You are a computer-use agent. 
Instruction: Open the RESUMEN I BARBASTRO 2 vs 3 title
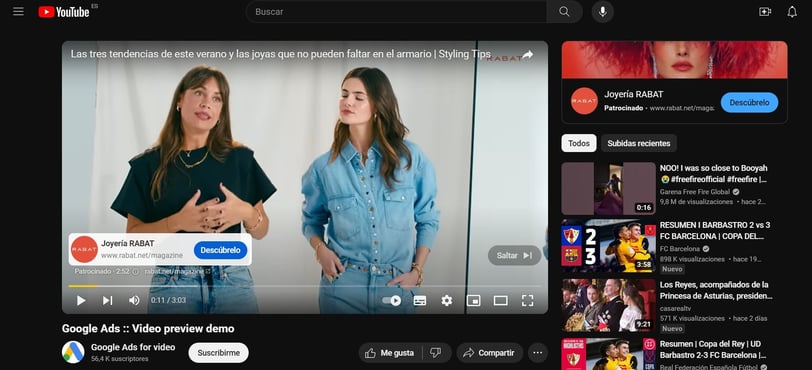(x=715, y=231)
